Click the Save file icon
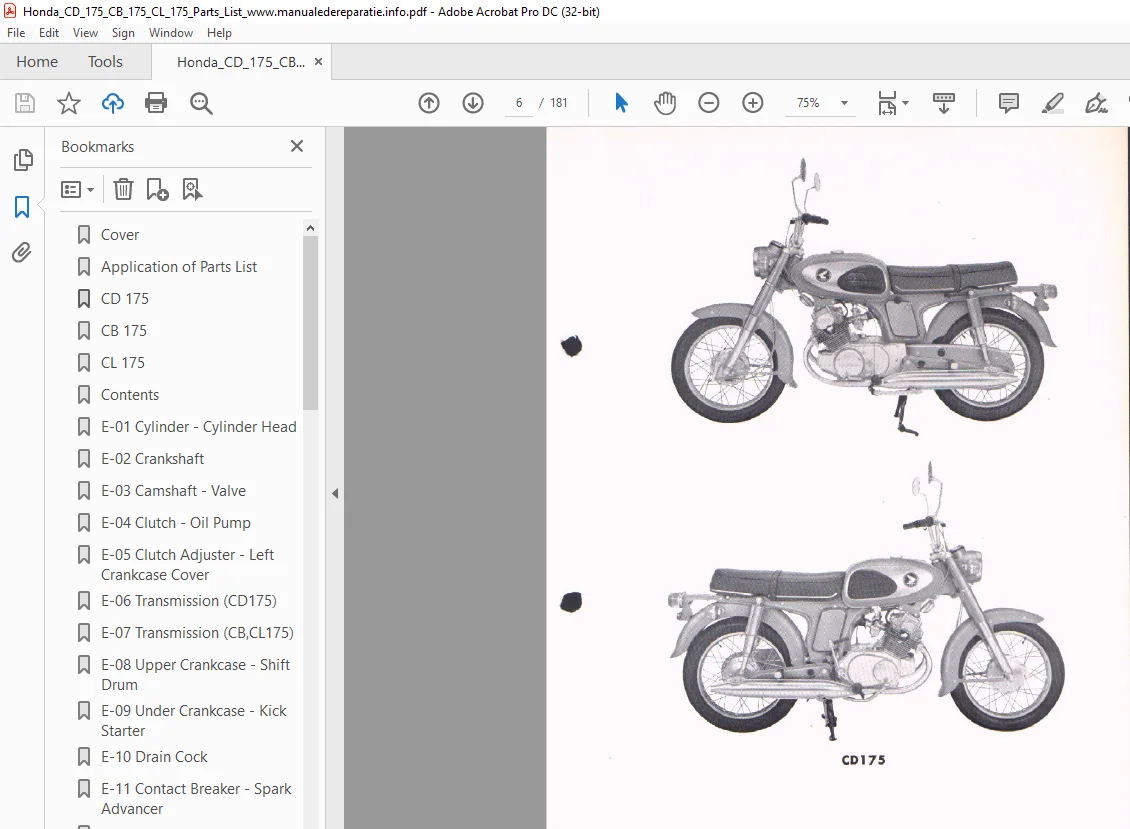This screenshot has height=829, width=1130. (x=25, y=103)
